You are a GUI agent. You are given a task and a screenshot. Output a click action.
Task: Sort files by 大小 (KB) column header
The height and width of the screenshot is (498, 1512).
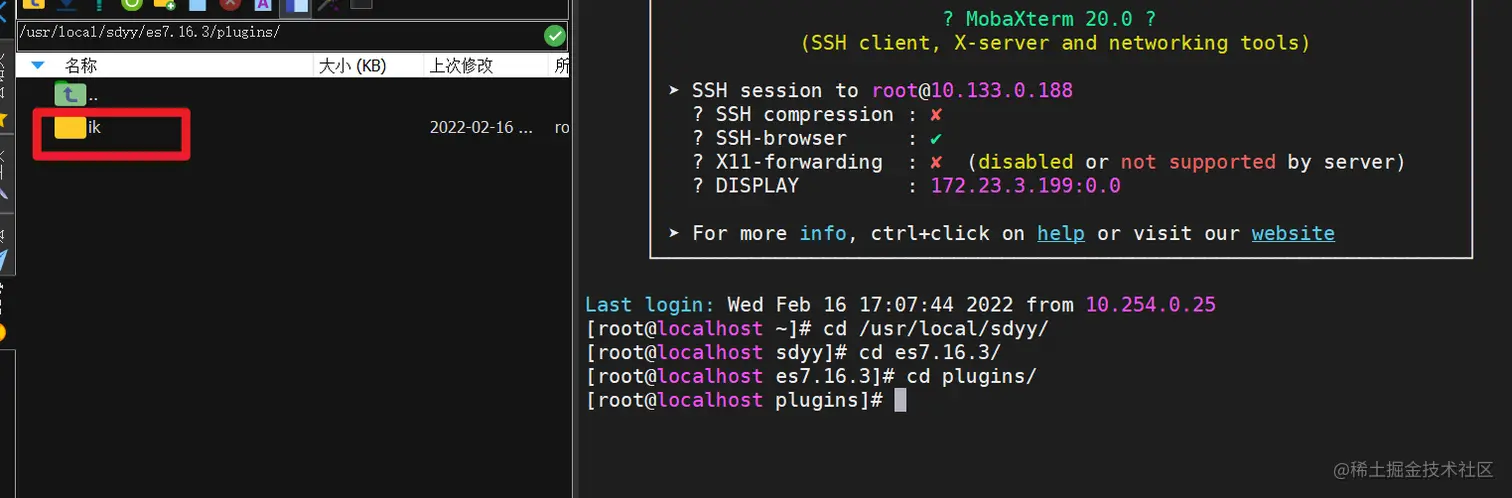tap(352, 66)
